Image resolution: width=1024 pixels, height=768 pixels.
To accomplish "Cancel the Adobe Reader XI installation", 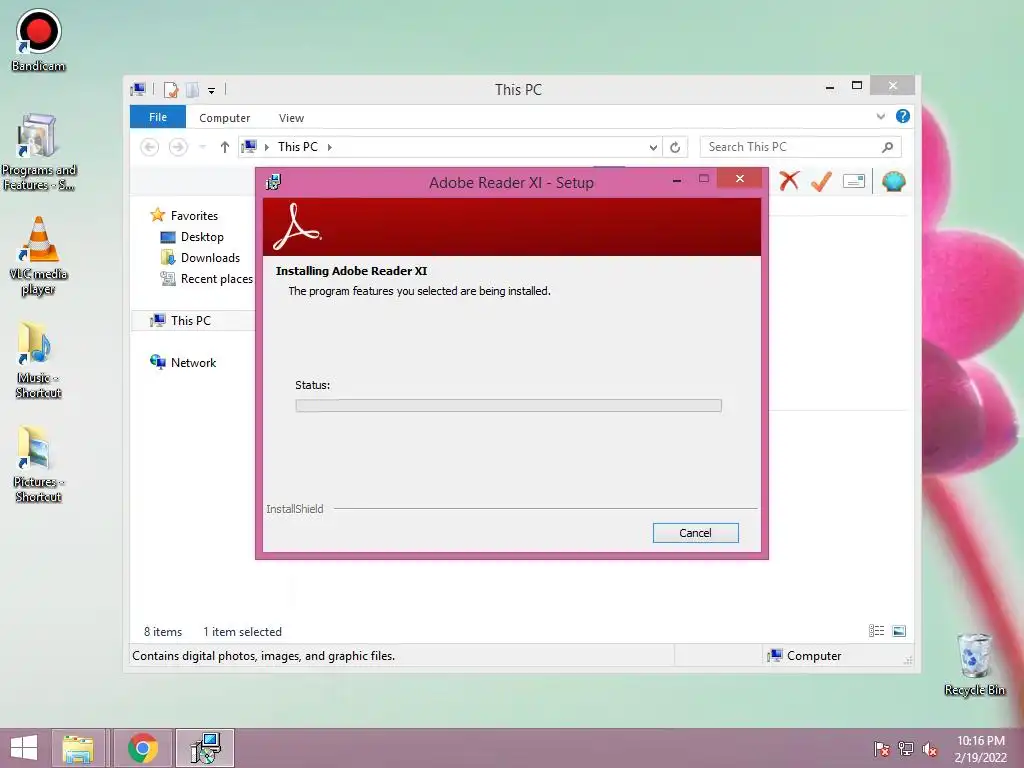I will [696, 533].
